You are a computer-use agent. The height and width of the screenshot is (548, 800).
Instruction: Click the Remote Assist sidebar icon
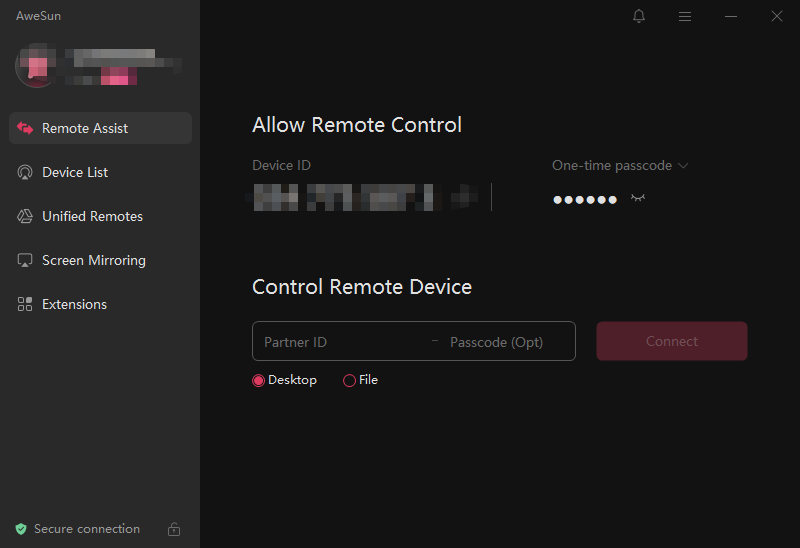coord(25,128)
